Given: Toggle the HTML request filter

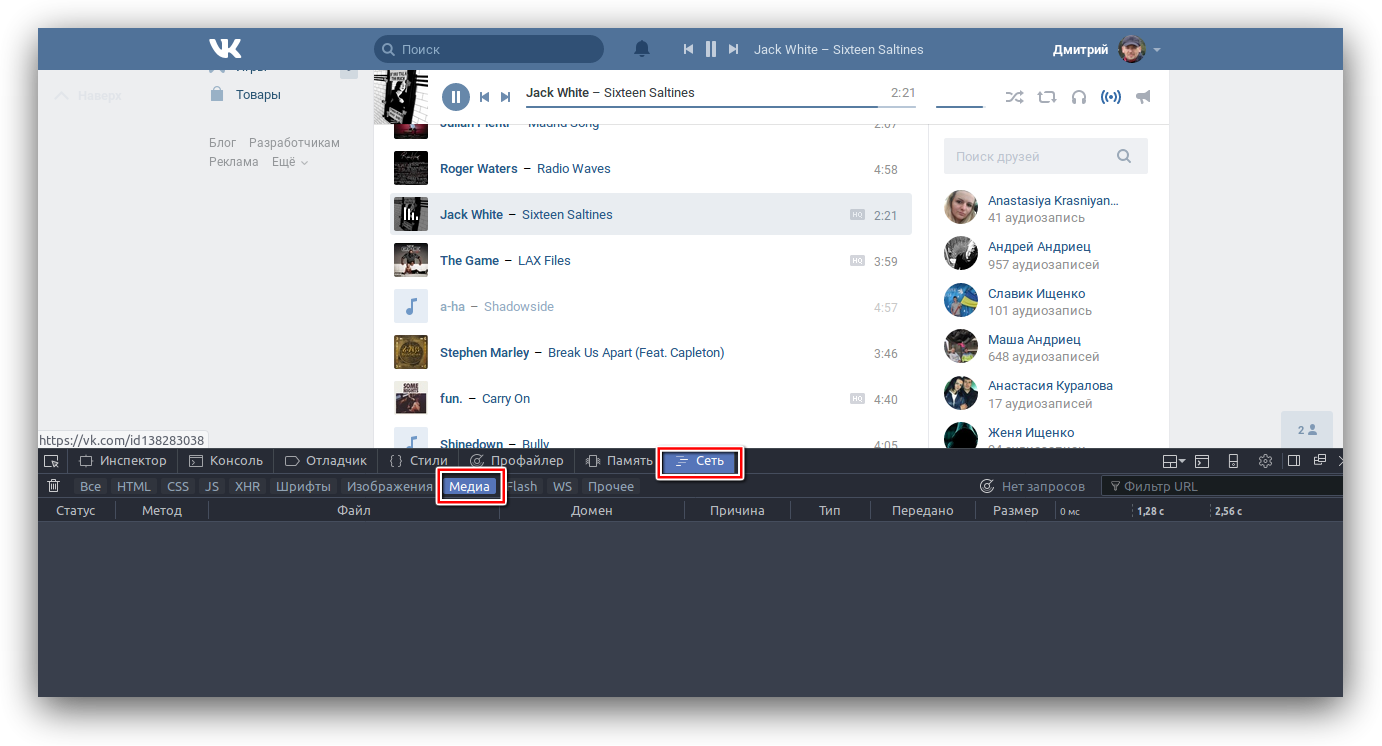Looking at the screenshot, I should coord(133,486).
